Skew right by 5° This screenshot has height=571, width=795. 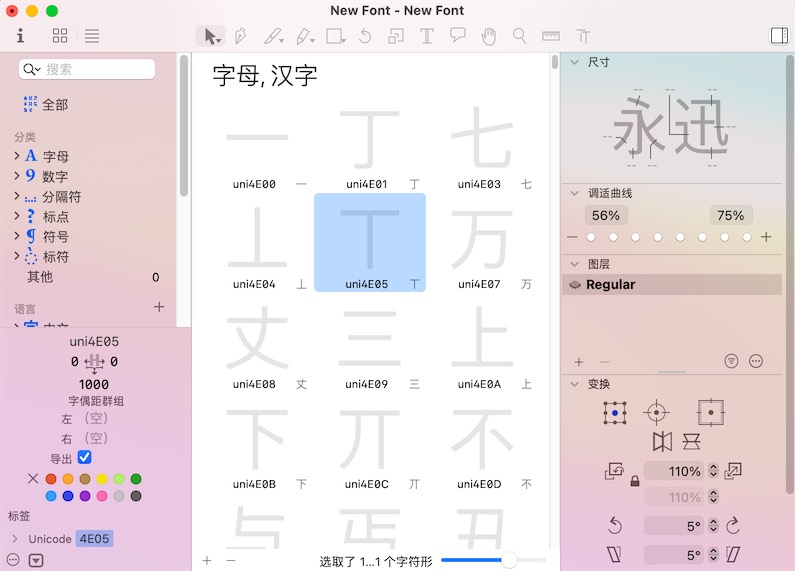[x=733, y=554]
